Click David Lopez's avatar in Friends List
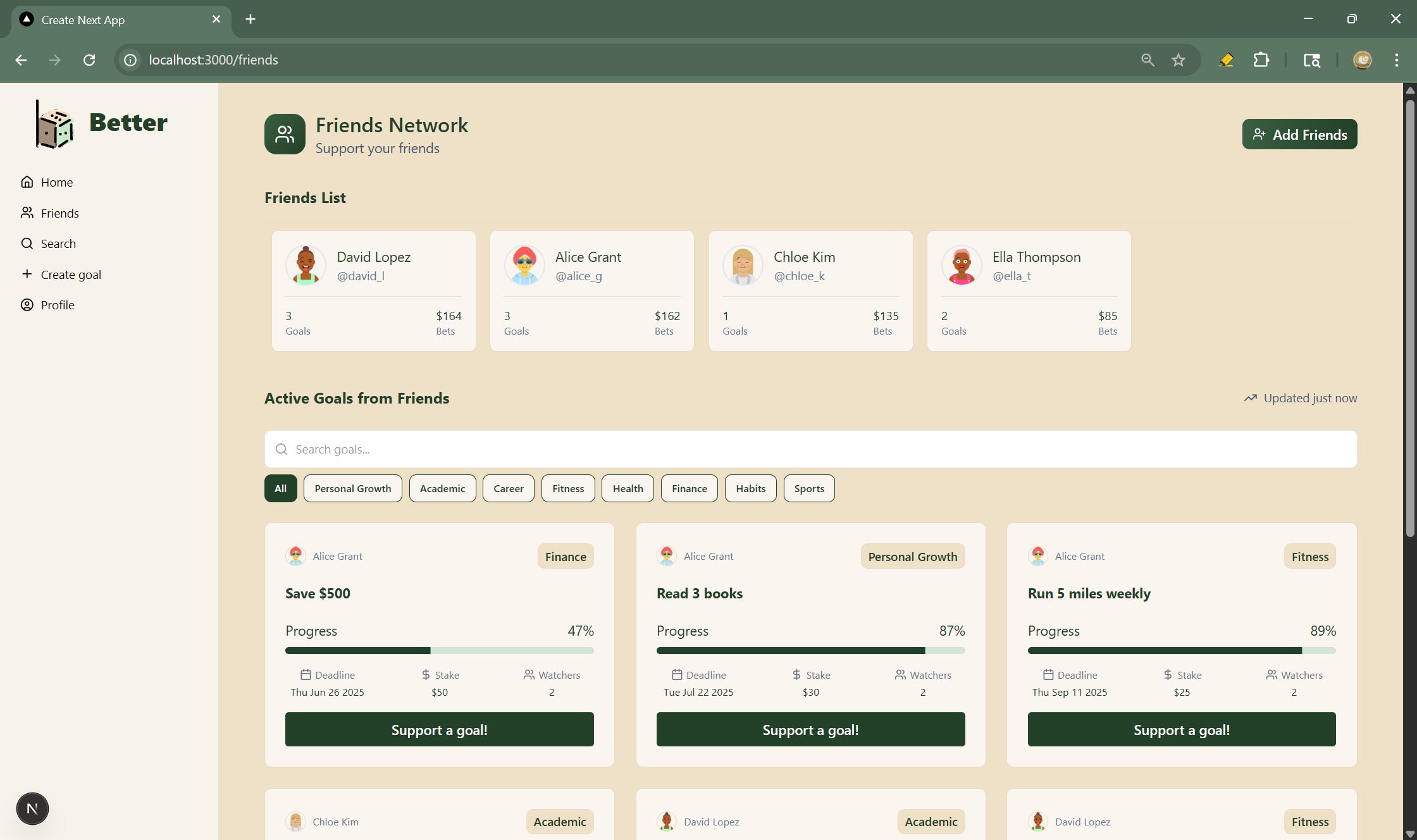Screen dimensions: 1417x840 tap(306, 265)
